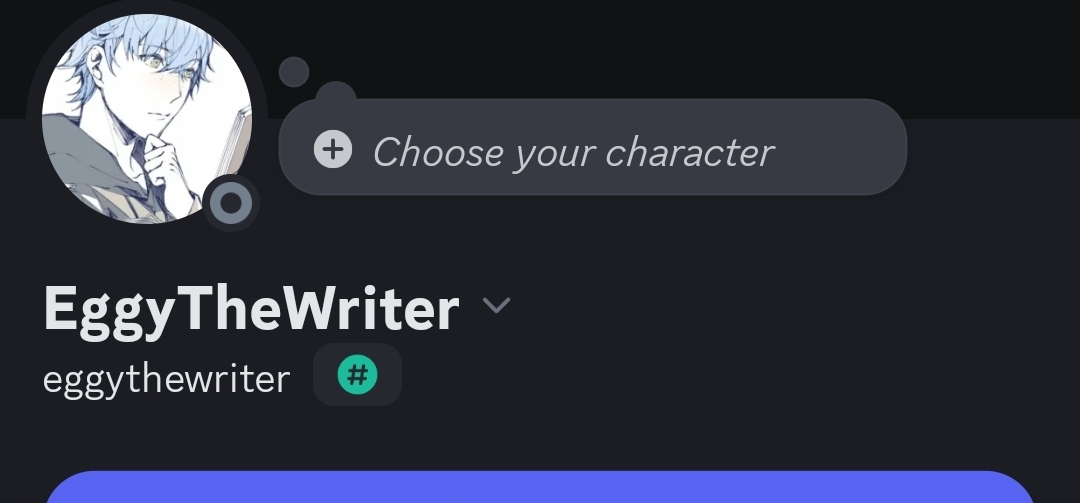Click the invisible status ring on avatar
The width and height of the screenshot is (1080, 503).
coord(232,204)
